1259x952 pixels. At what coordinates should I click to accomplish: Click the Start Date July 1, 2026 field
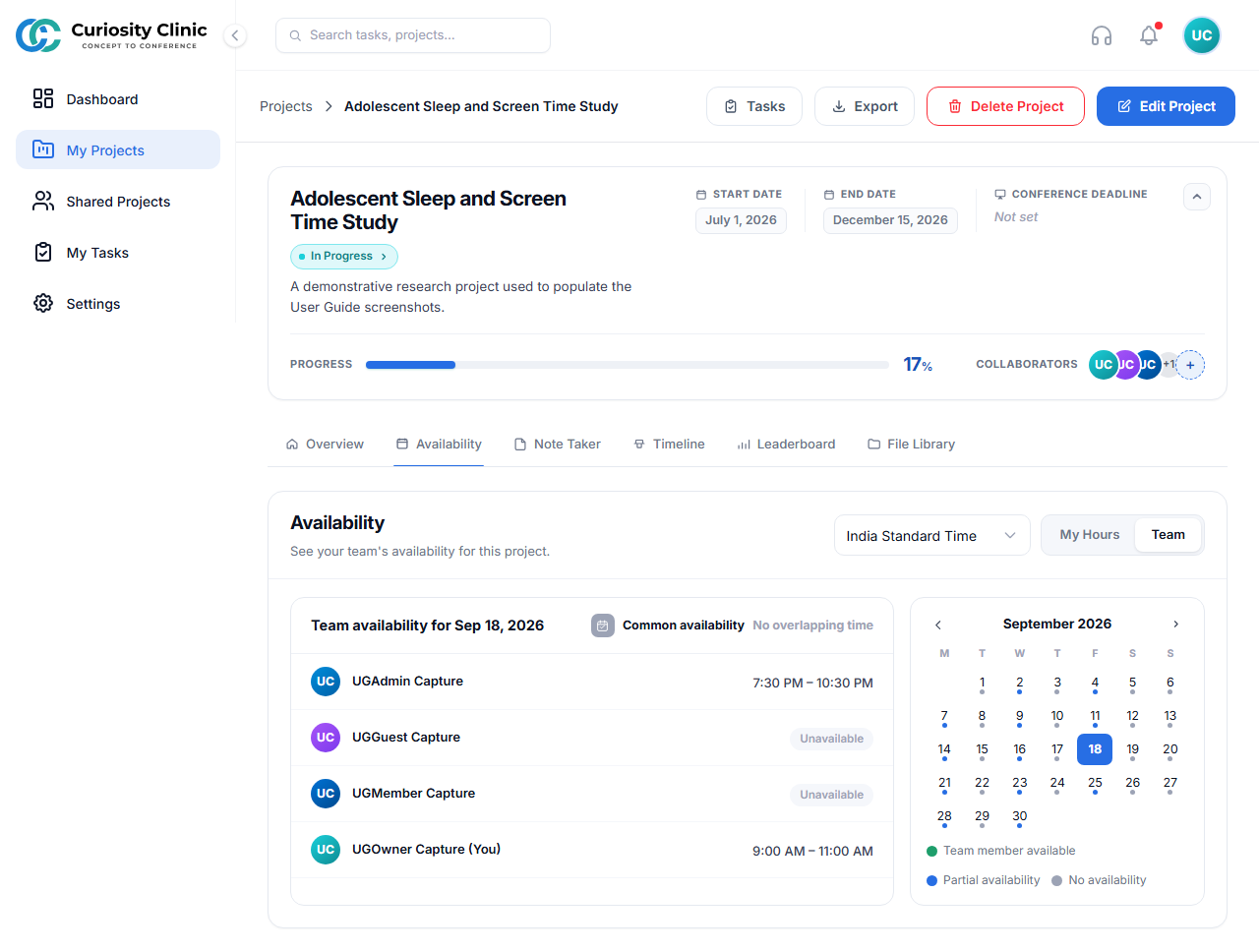click(x=741, y=220)
